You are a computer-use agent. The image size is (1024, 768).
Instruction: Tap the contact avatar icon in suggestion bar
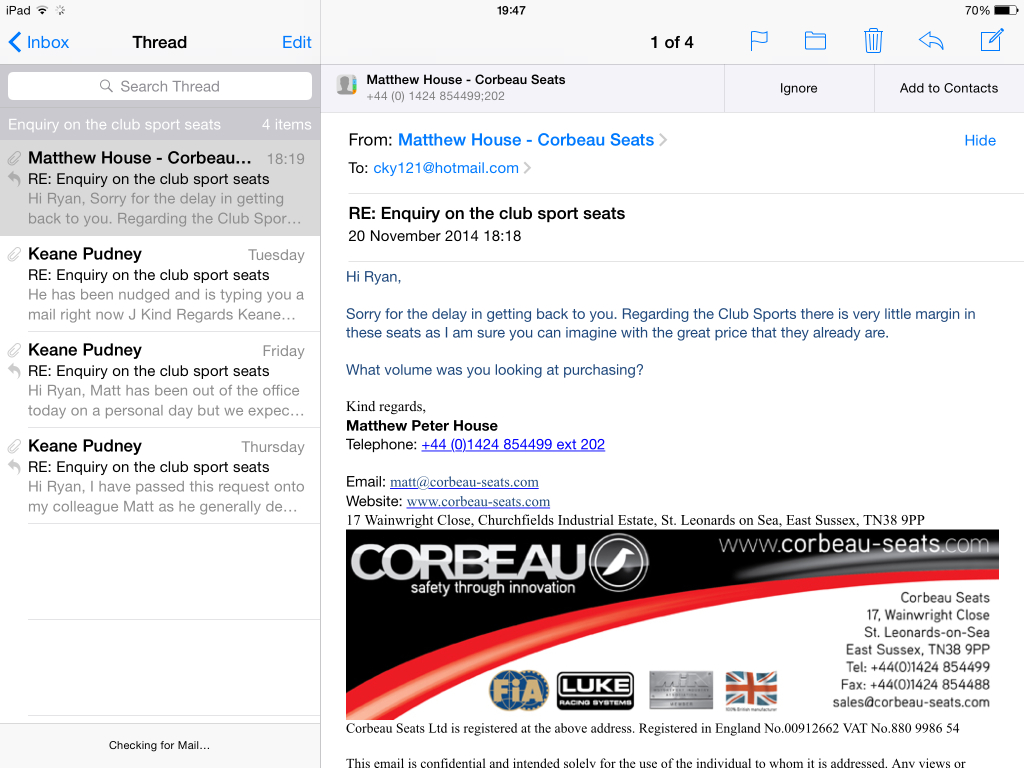[347, 84]
